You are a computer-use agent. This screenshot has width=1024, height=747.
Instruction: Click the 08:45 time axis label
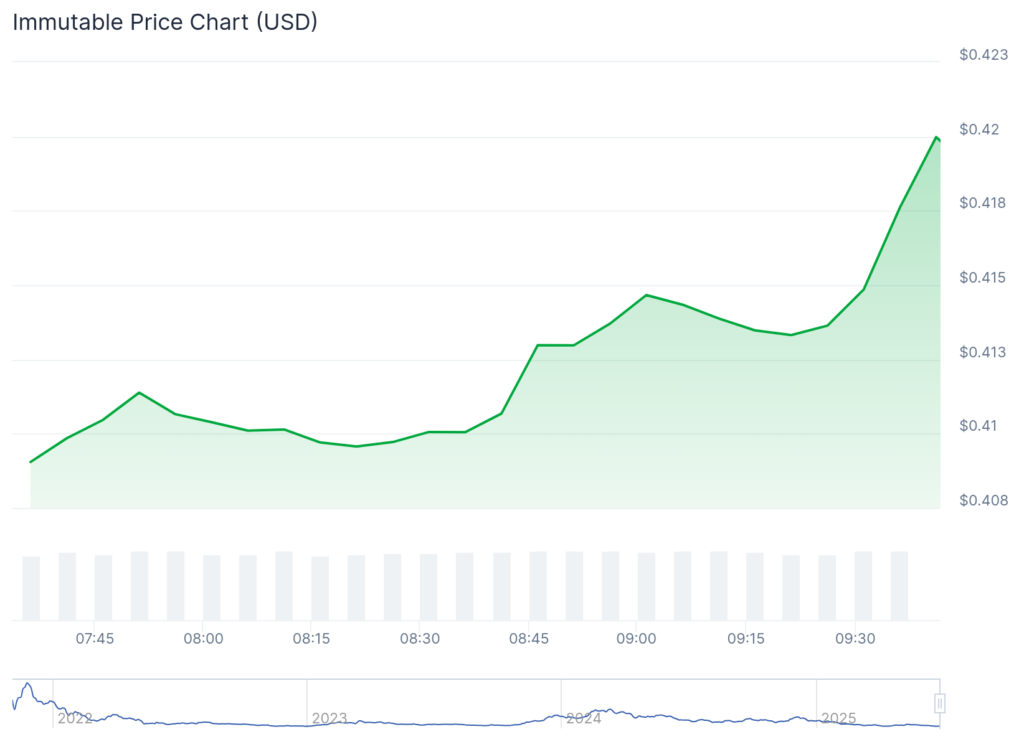pos(528,638)
